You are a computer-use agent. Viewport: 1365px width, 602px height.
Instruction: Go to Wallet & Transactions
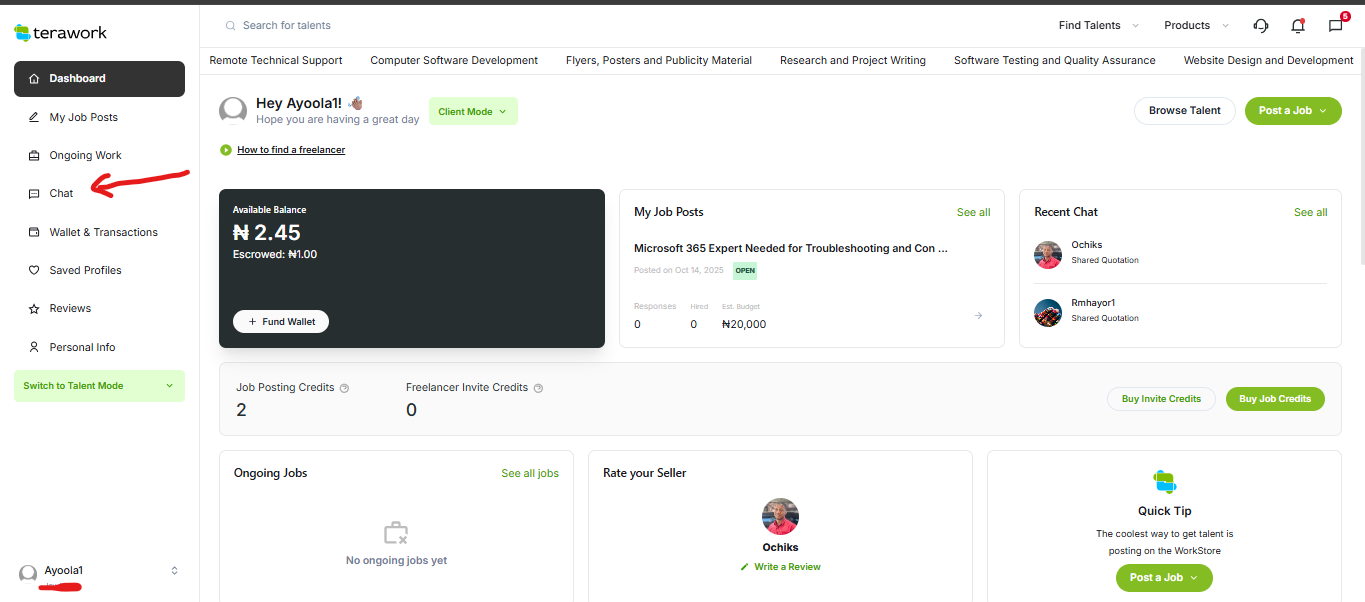103,232
